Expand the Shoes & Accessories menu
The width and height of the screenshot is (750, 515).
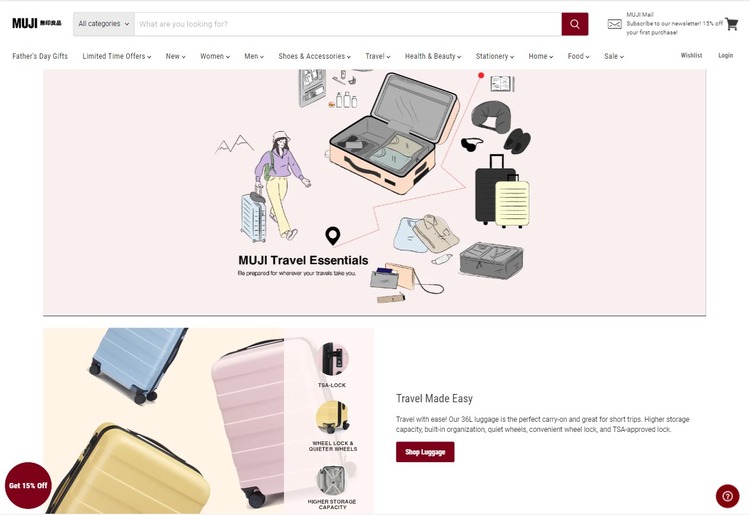314,56
